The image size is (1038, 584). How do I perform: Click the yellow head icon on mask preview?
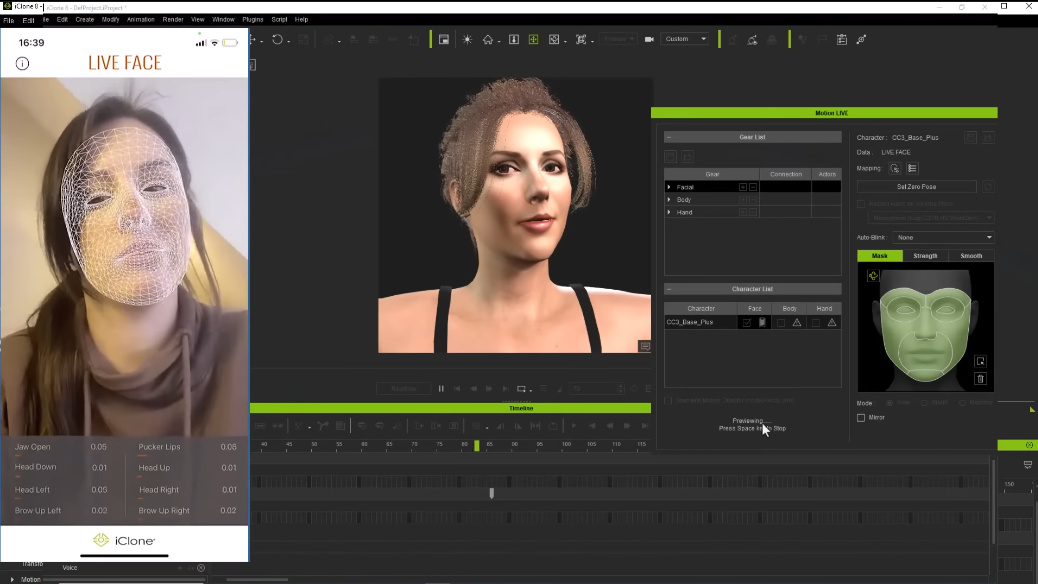click(873, 276)
